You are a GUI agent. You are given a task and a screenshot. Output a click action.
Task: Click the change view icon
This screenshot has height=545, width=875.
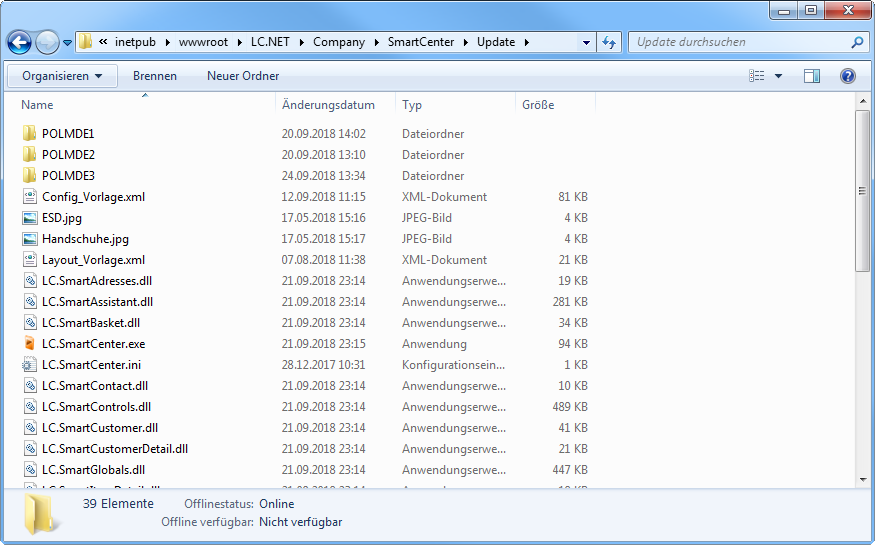coord(757,76)
